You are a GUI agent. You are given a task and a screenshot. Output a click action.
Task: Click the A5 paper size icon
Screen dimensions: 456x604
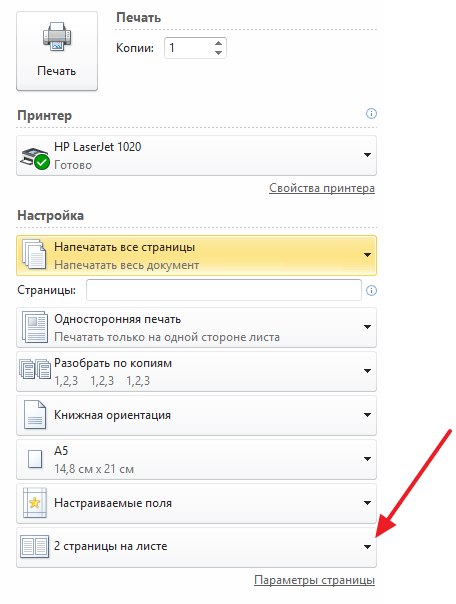[35, 459]
